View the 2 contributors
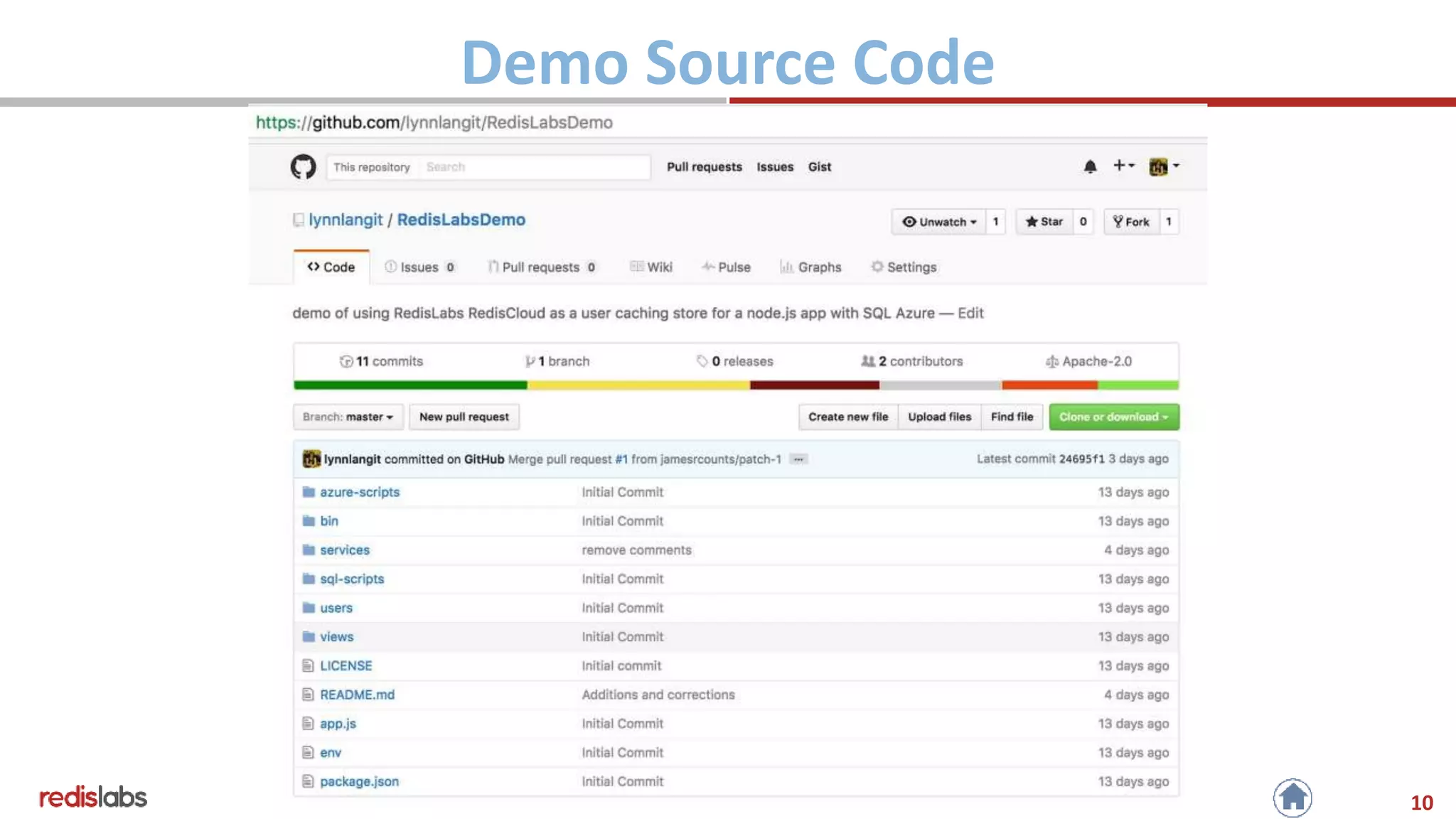Screen dimensions: 1456x819 [x=912, y=362]
